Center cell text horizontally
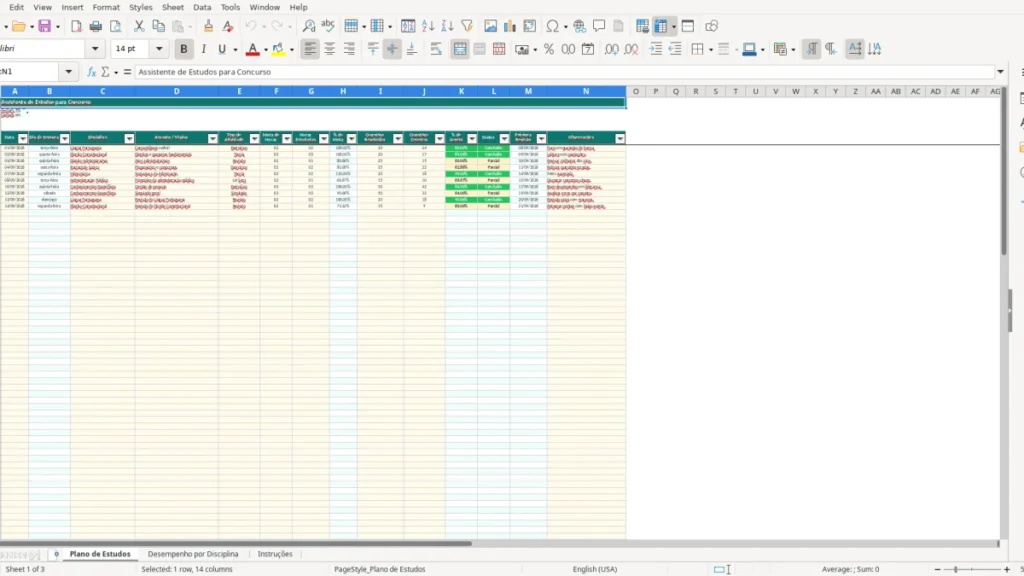This screenshot has height=576, width=1024. pyautogui.click(x=330, y=49)
